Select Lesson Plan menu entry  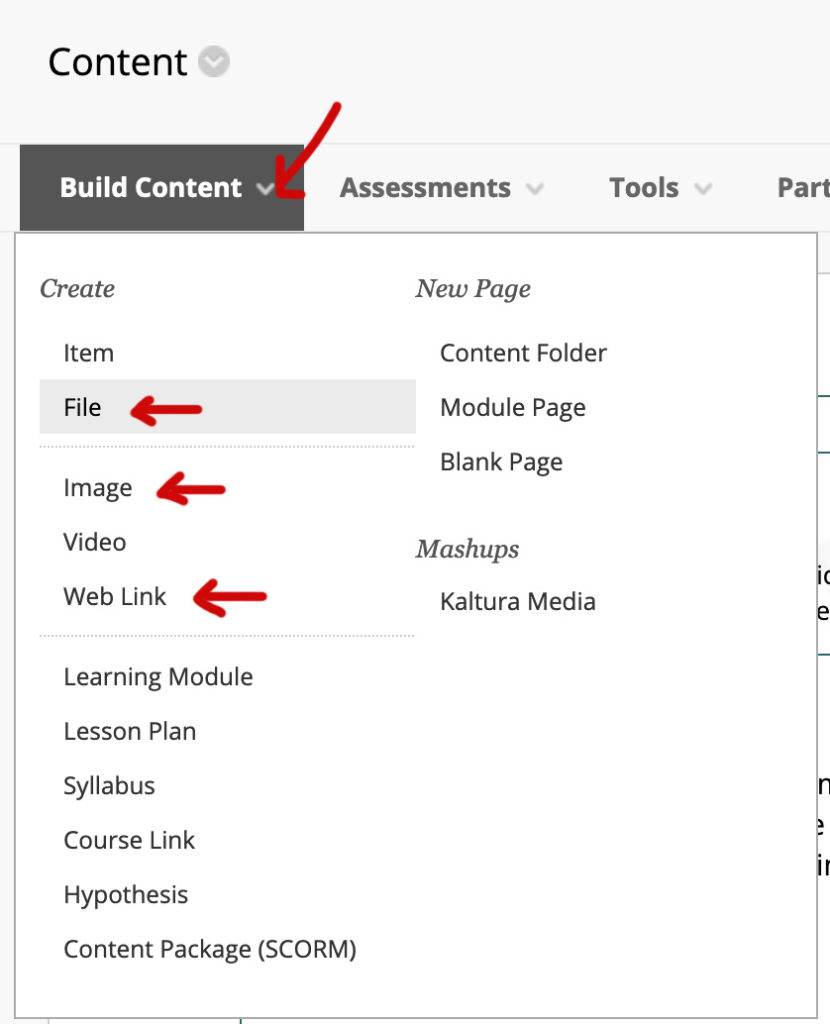click(130, 731)
